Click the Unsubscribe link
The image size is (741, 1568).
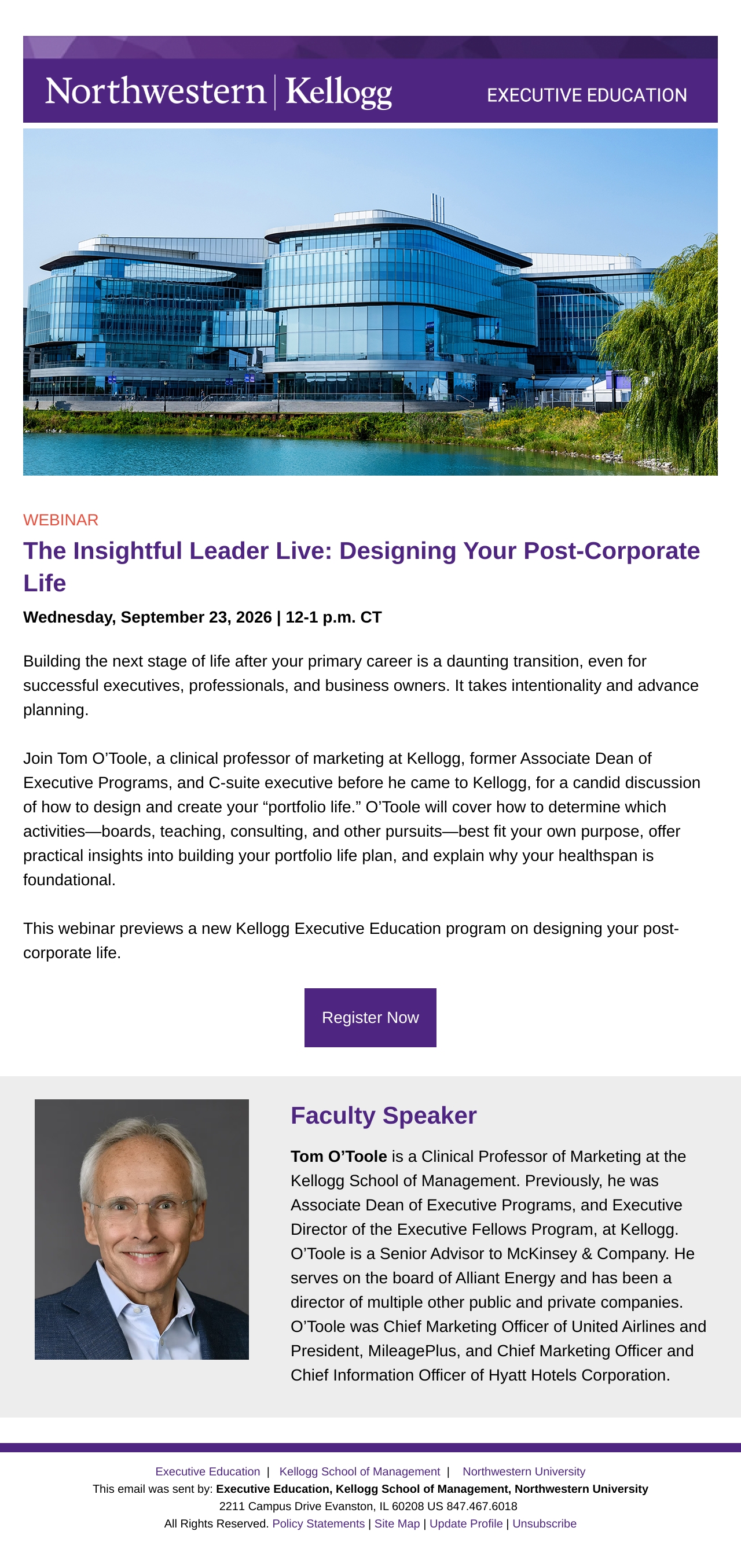click(544, 1523)
